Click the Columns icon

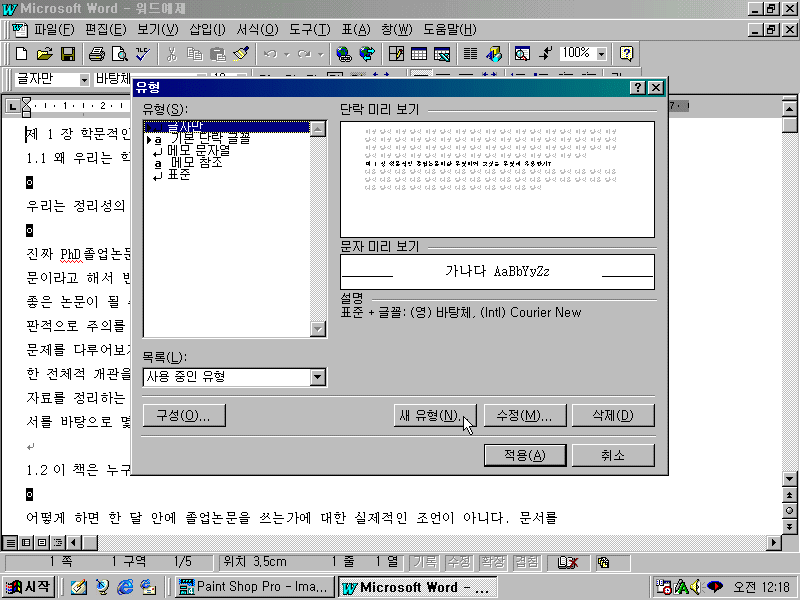point(470,54)
